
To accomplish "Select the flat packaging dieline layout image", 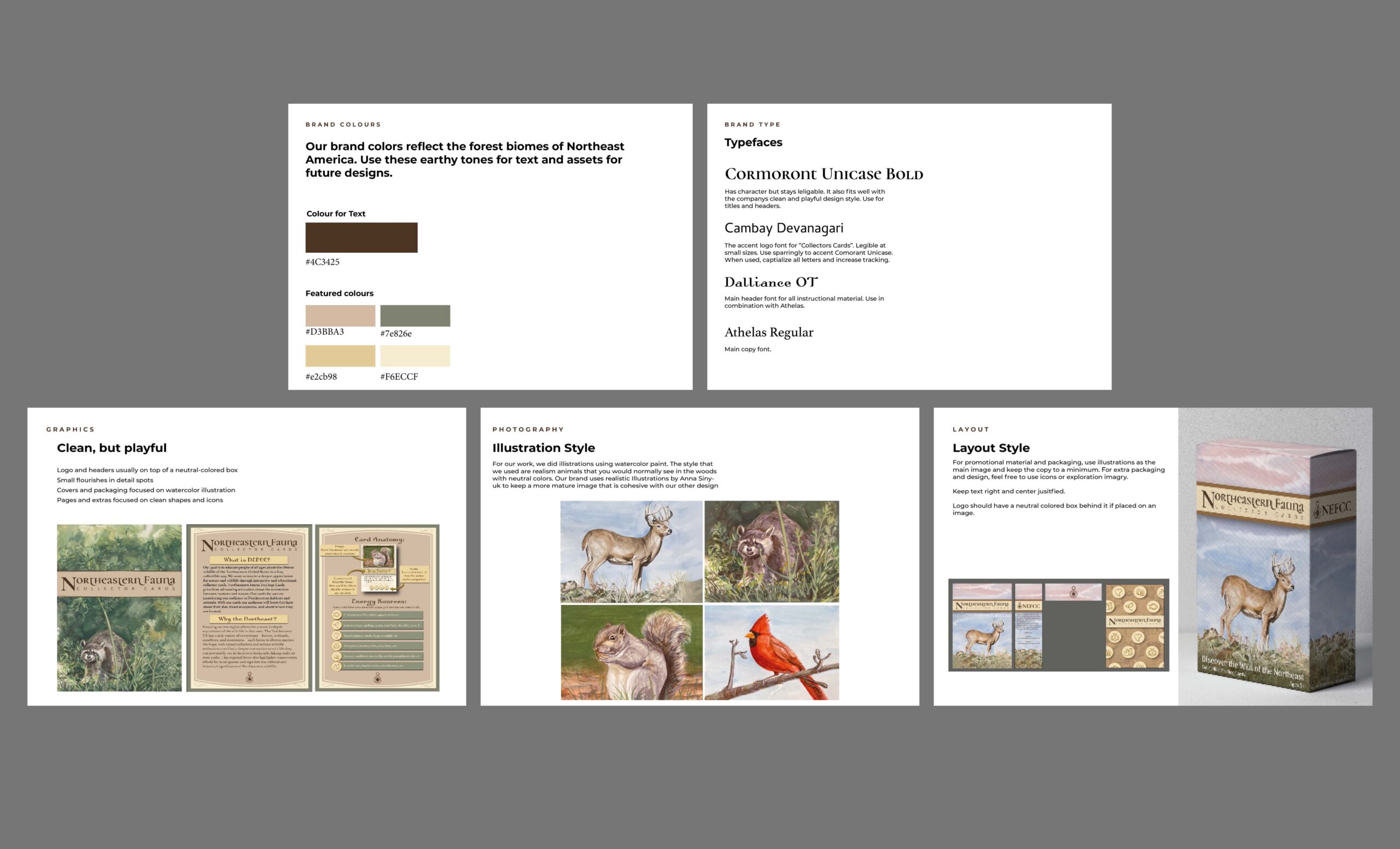I will pos(1059,625).
